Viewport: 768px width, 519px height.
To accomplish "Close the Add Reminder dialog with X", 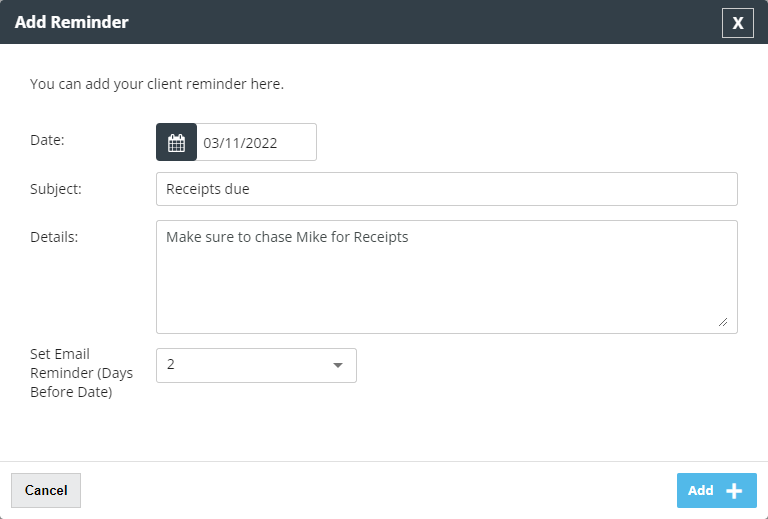I will coord(738,23).
